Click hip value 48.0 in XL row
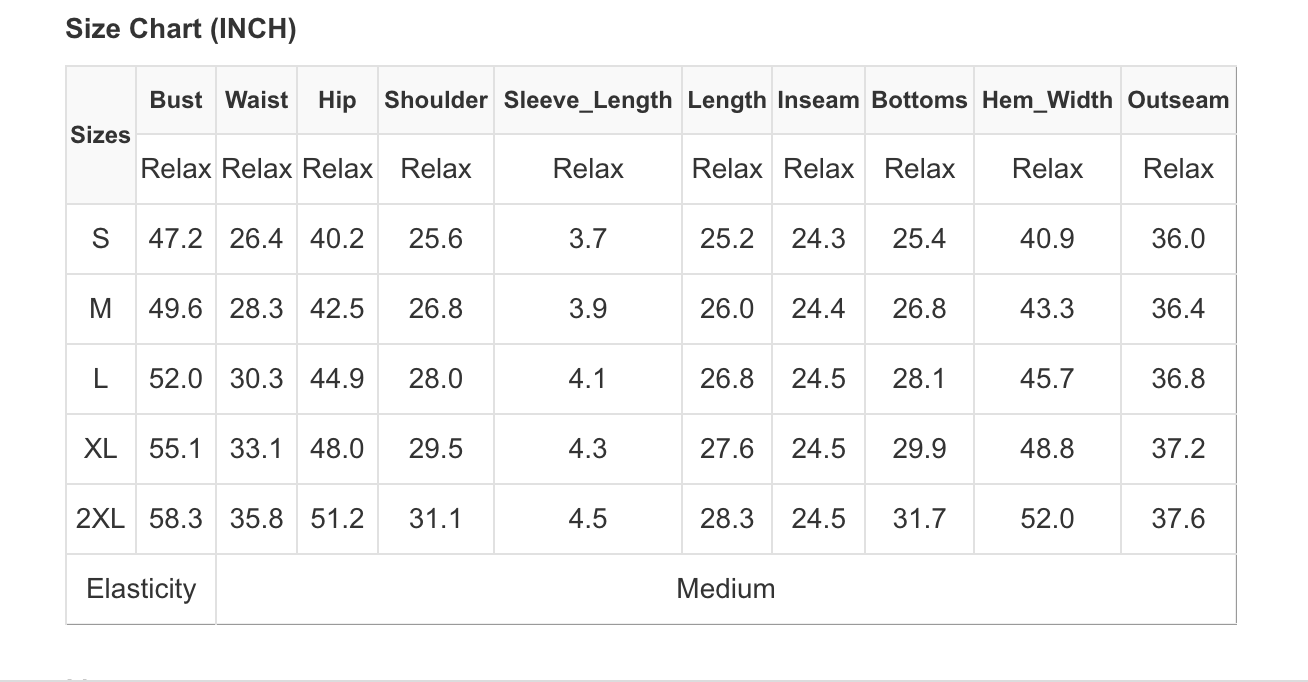This screenshot has width=1308, height=682. [337, 449]
